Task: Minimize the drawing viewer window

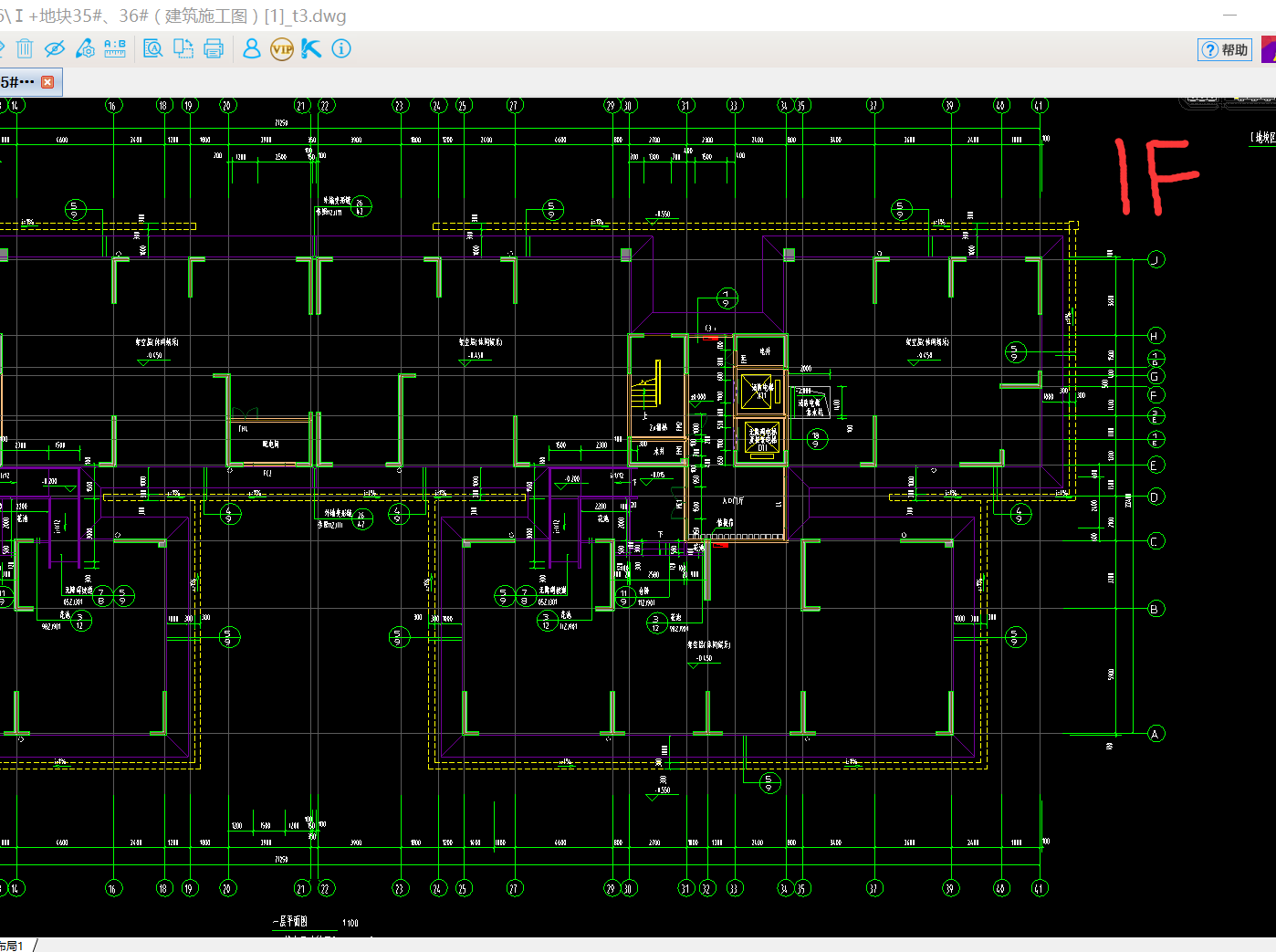Action: click(1229, 16)
